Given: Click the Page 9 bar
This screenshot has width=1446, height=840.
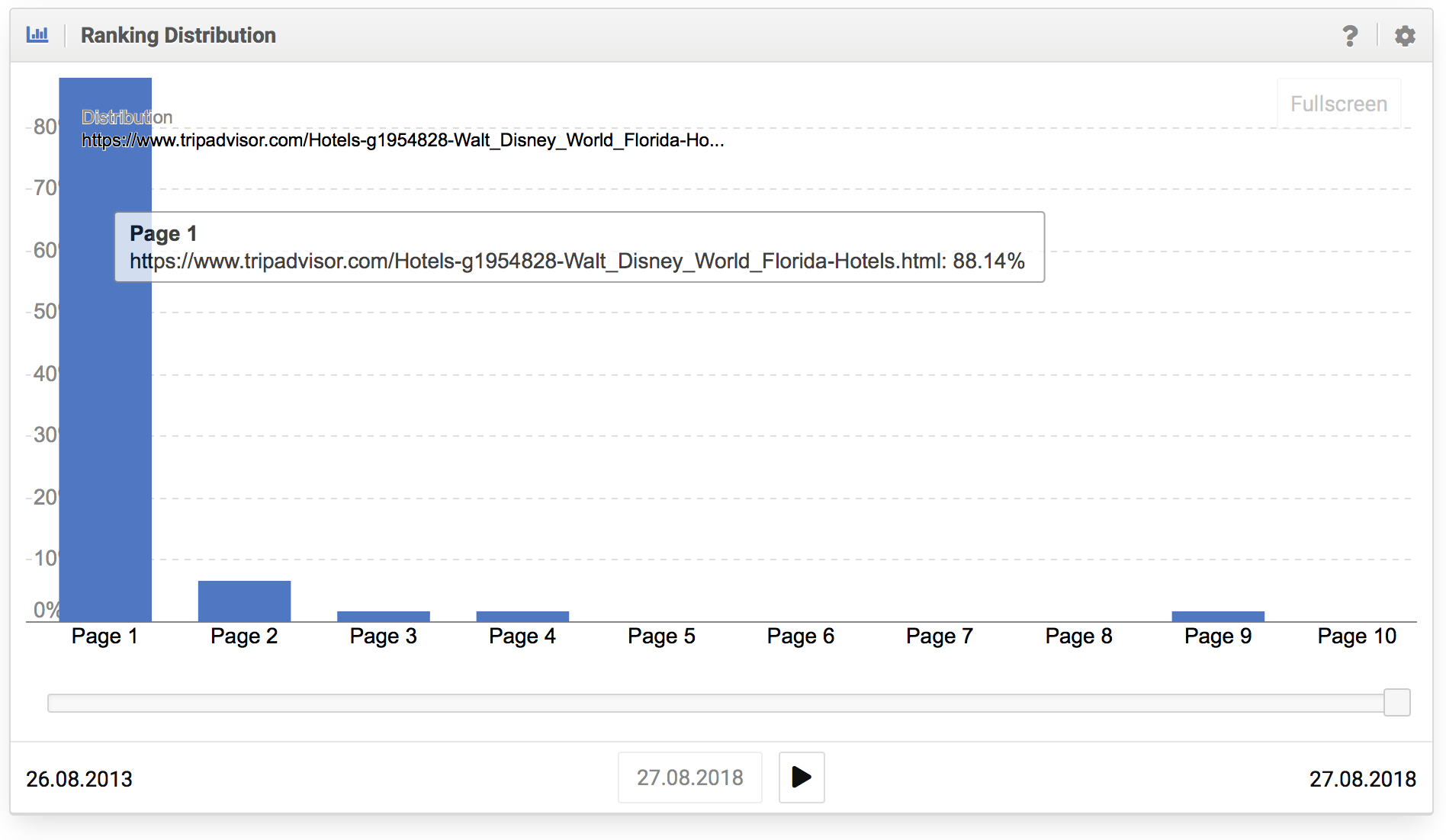Looking at the screenshot, I should [x=1218, y=617].
